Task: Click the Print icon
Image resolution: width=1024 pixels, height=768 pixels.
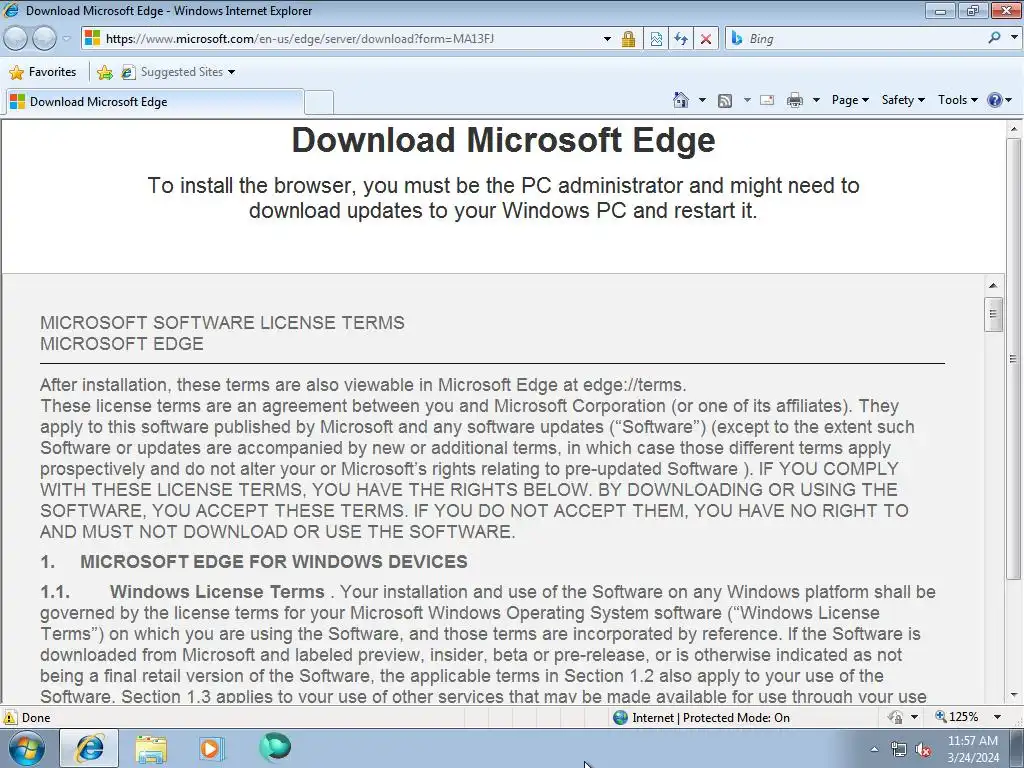Action: pos(794,100)
